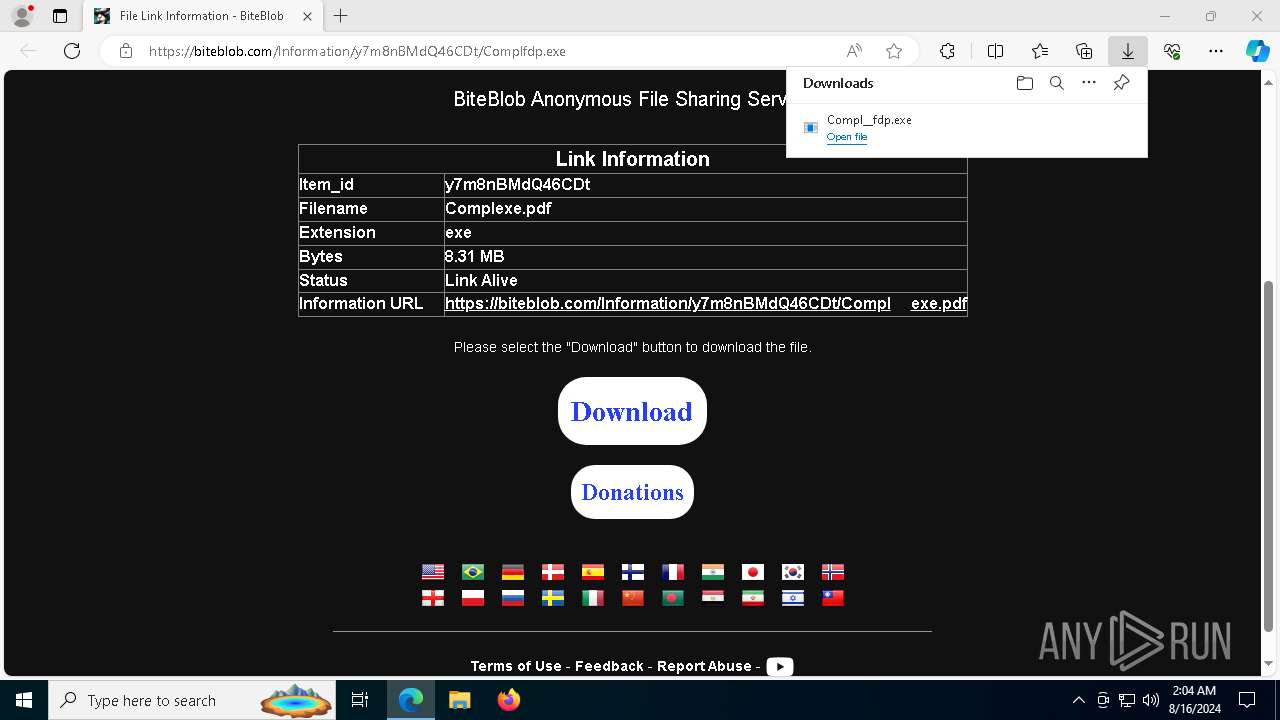Add this page to favorites star

click(x=894, y=51)
